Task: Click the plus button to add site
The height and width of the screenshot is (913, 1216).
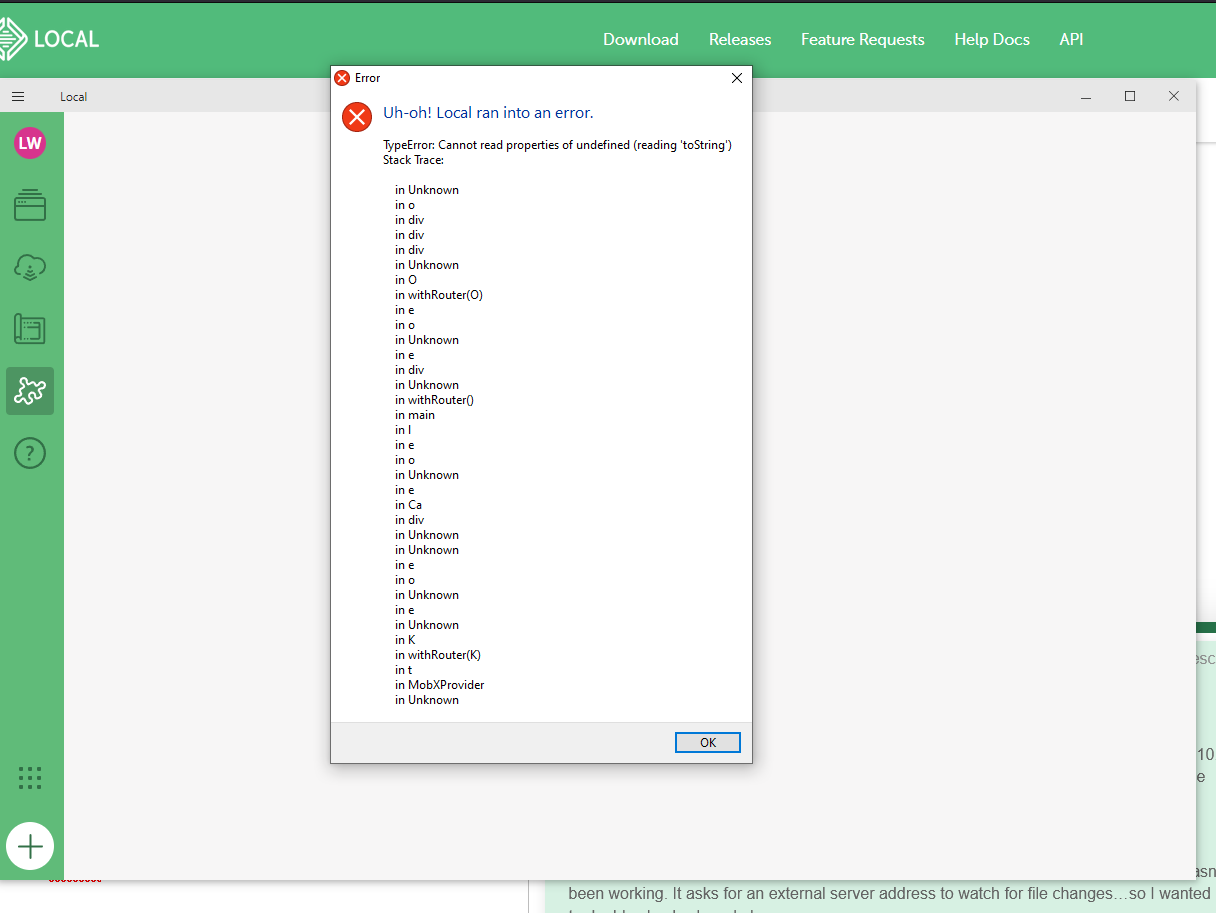Action: tap(30, 847)
